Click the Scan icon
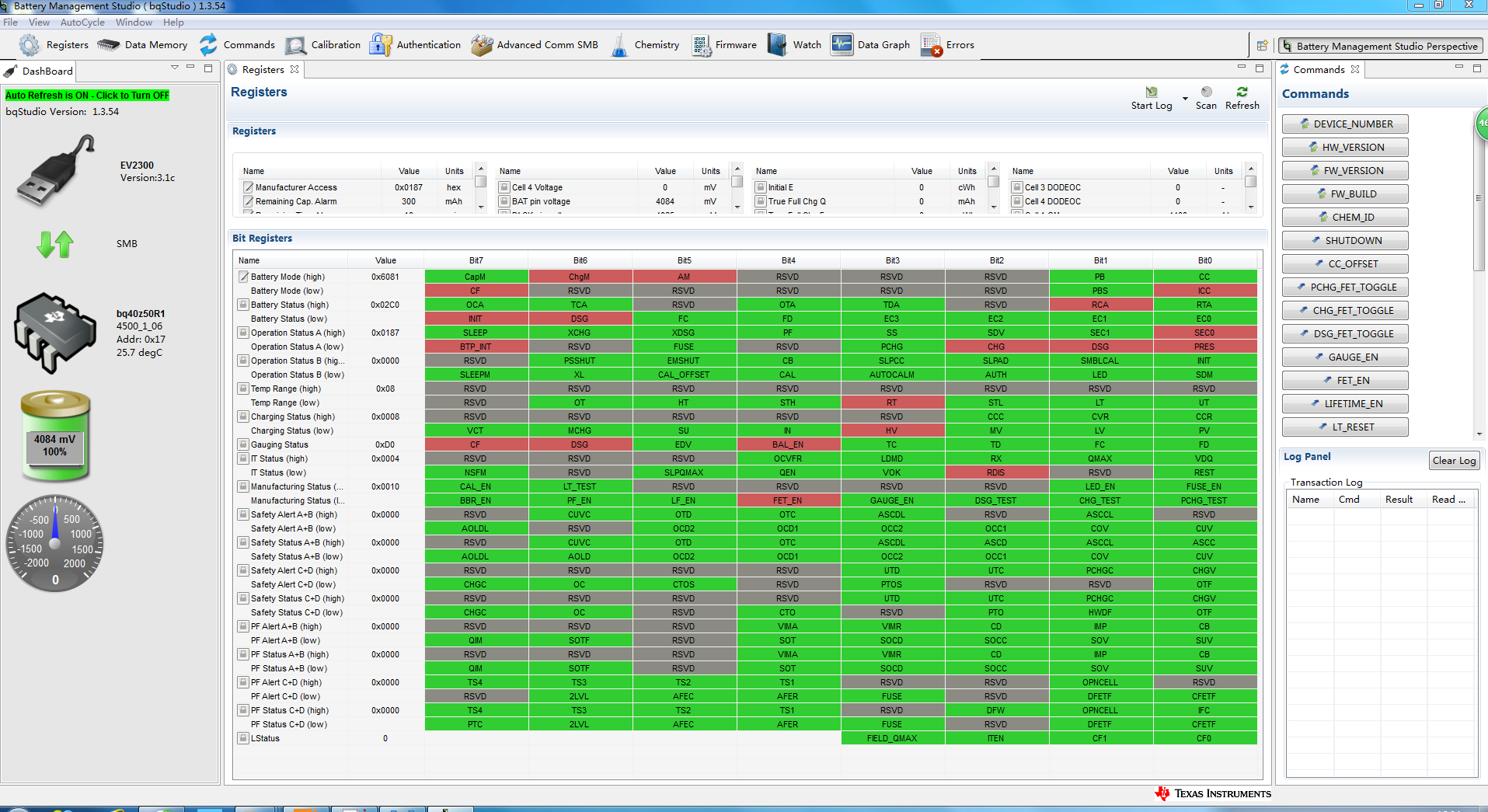The height and width of the screenshot is (812, 1488). [x=1207, y=92]
